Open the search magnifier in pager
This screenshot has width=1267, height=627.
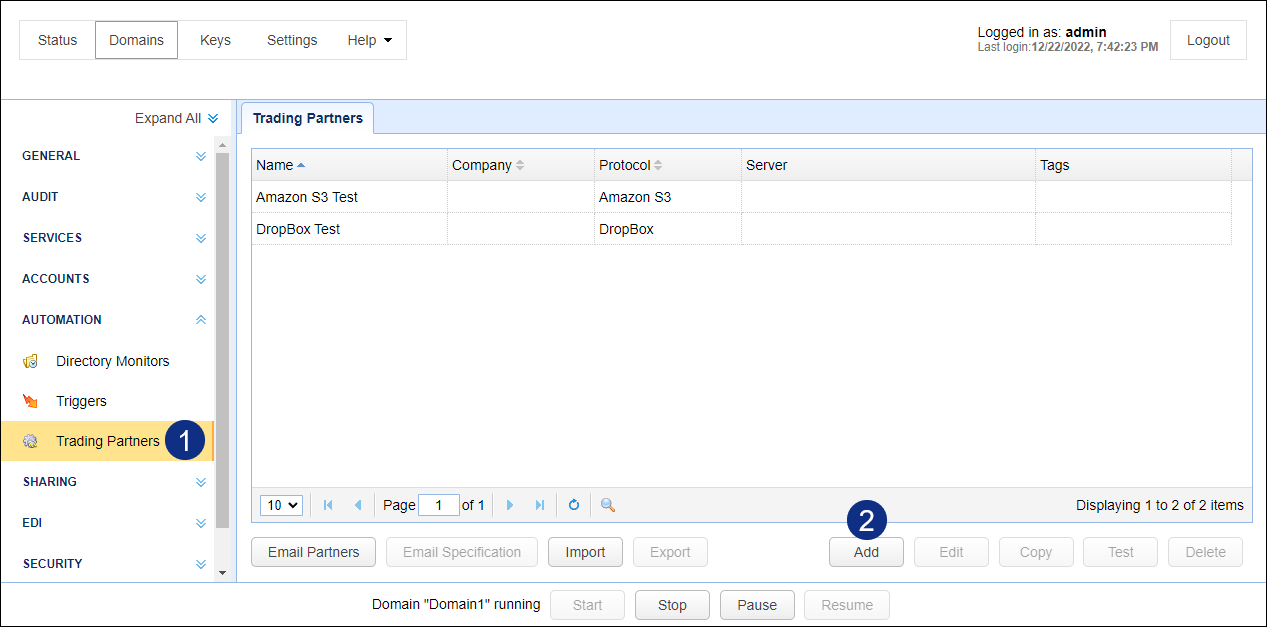click(x=607, y=505)
